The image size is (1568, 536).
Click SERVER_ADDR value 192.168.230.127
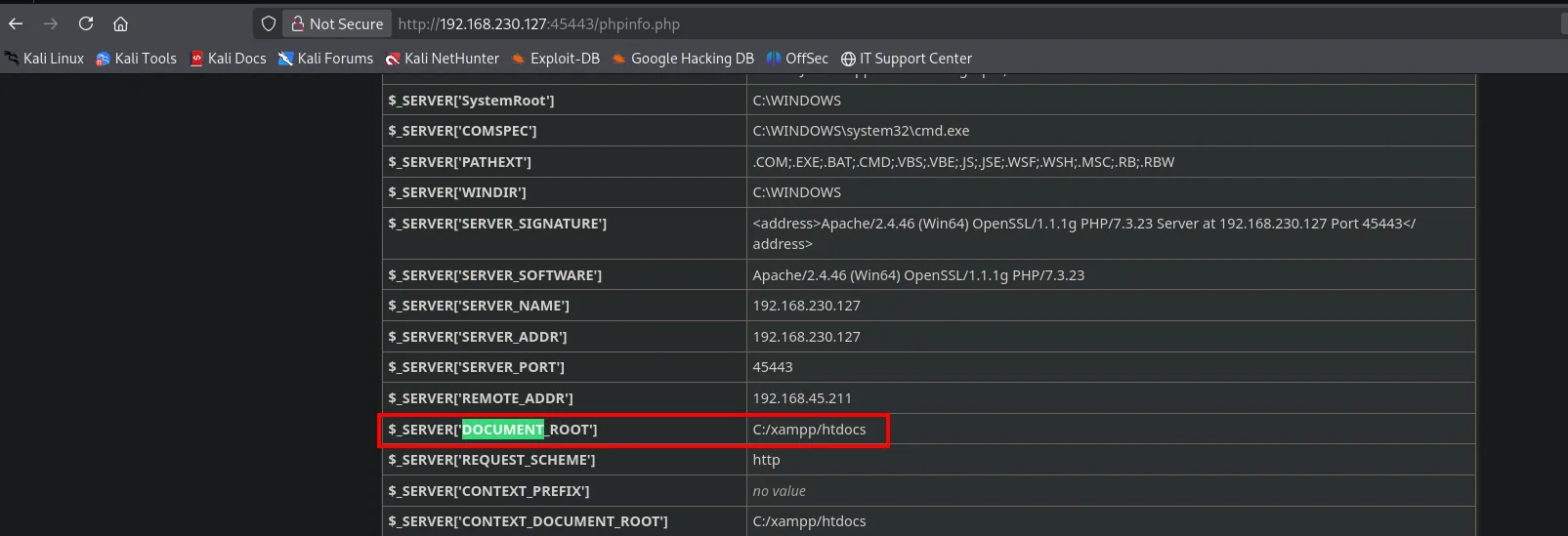click(806, 337)
